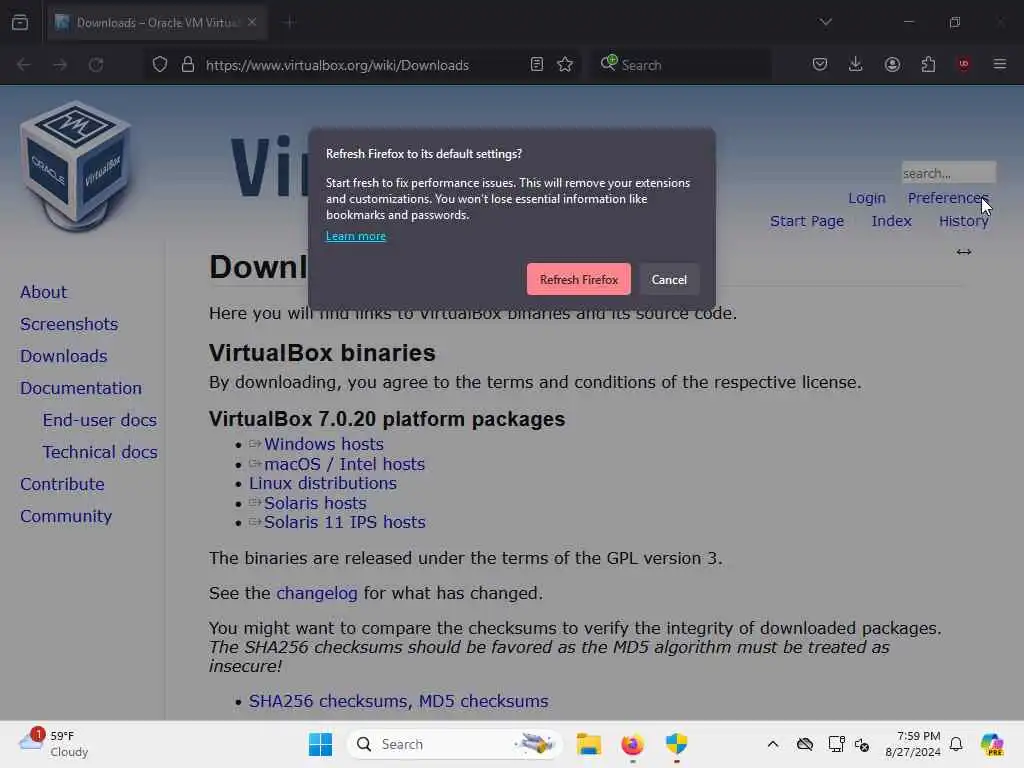Follow the Learn more link in dialog
The image size is (1024, 768).
[356, 236]
